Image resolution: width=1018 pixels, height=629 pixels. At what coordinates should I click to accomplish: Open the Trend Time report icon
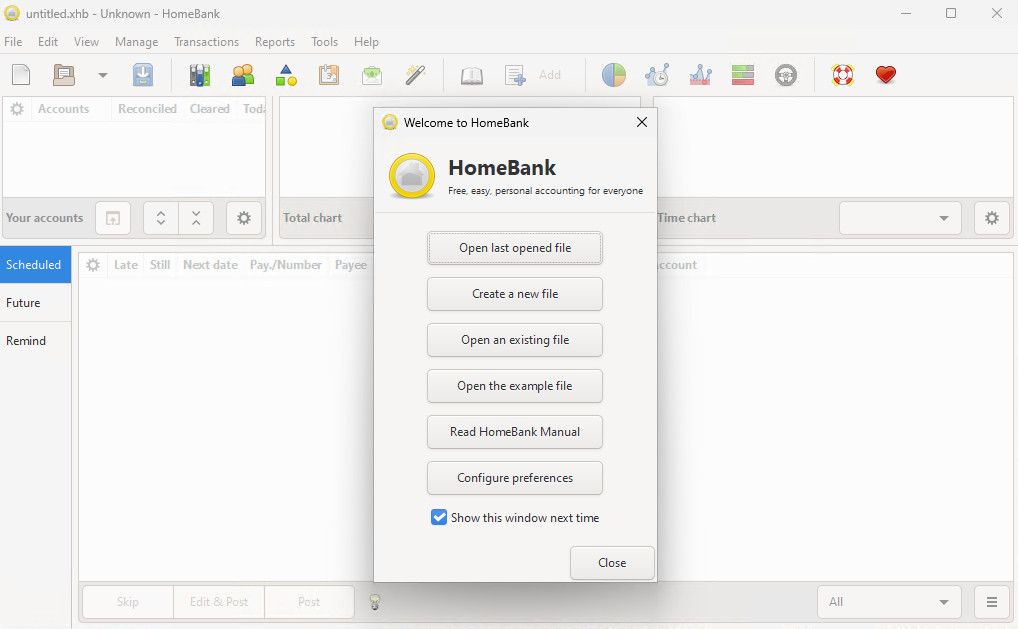(x=657, y=75)
